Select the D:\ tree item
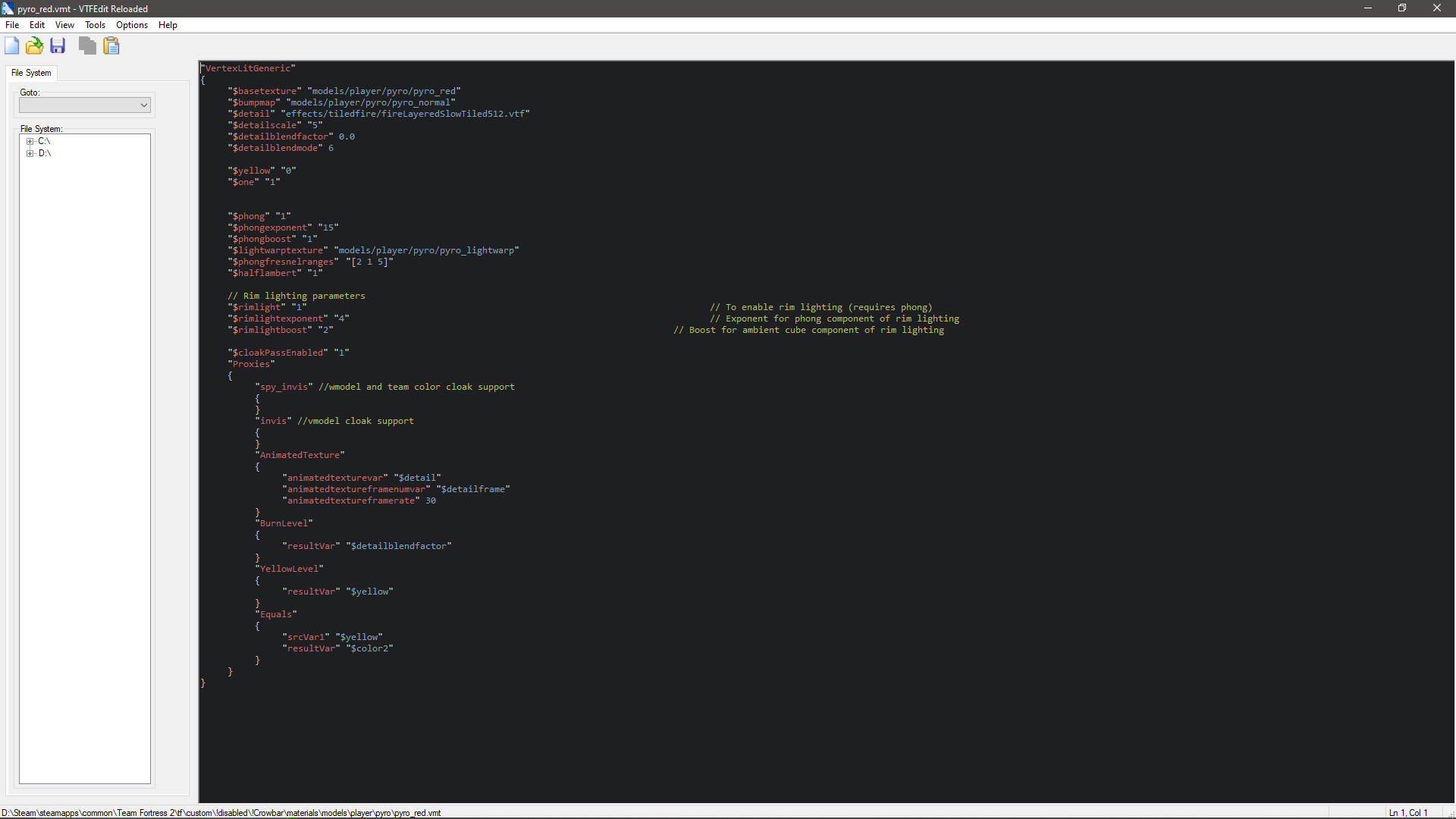Viewport: 1456px width, 819px height. click(x=45, y=153)
